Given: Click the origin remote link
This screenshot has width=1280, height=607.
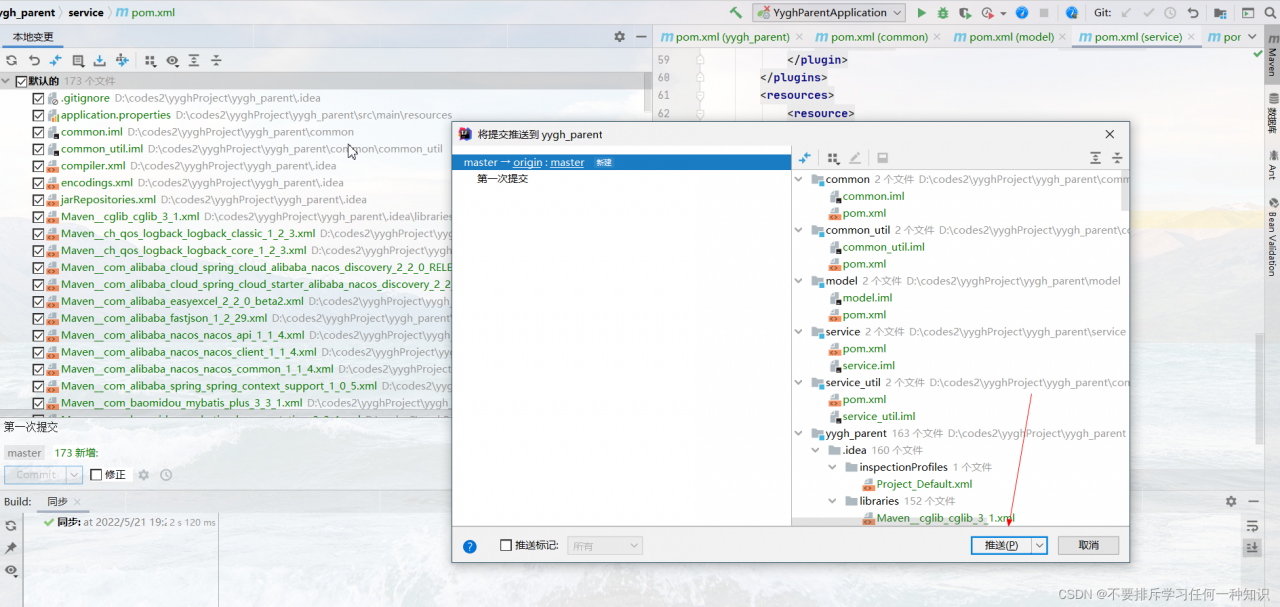Looking at the screenshot, I should [x=527, y=162].
